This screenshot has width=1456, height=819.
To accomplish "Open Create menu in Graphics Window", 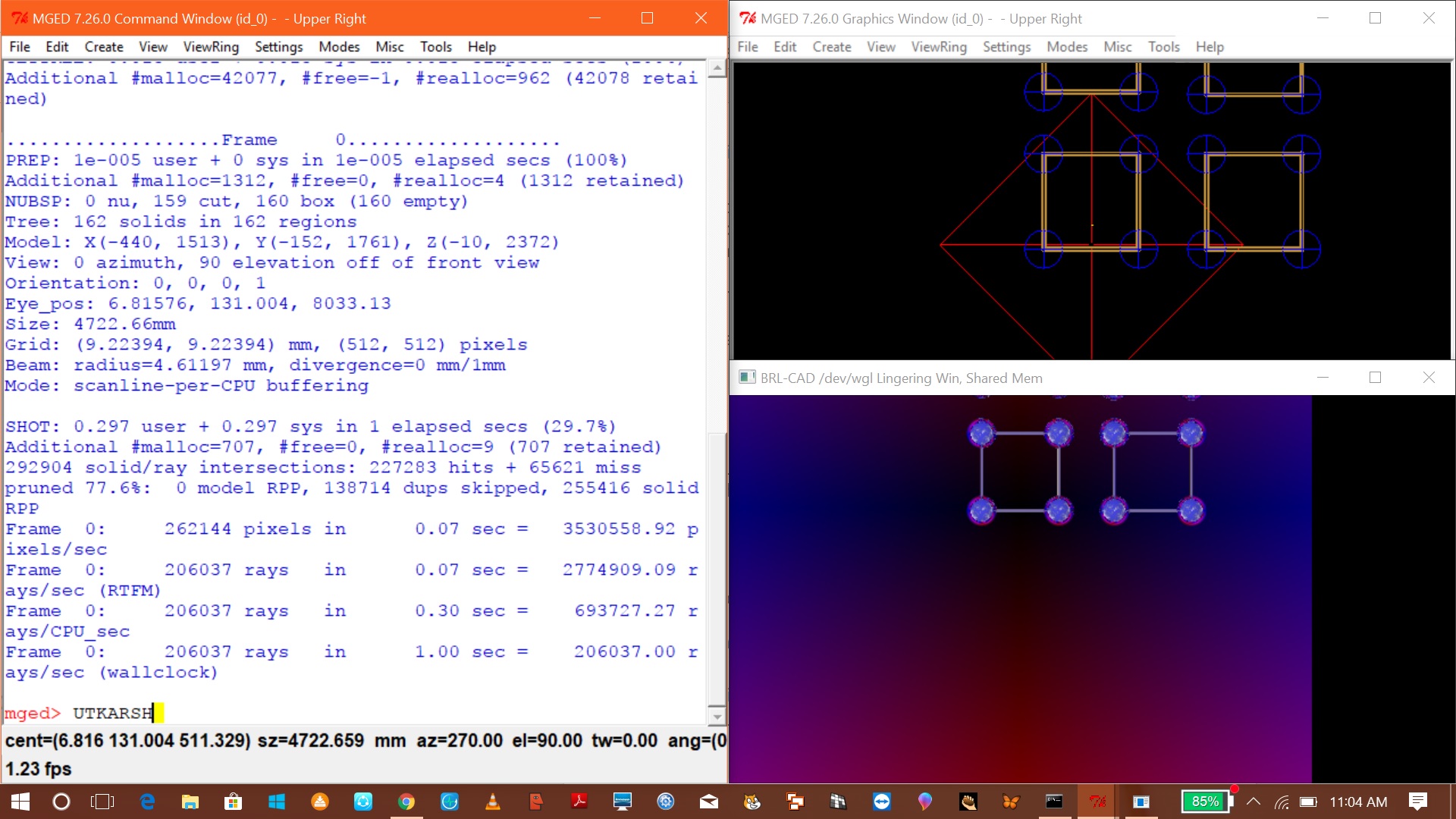I will click(x=832, y=47).
